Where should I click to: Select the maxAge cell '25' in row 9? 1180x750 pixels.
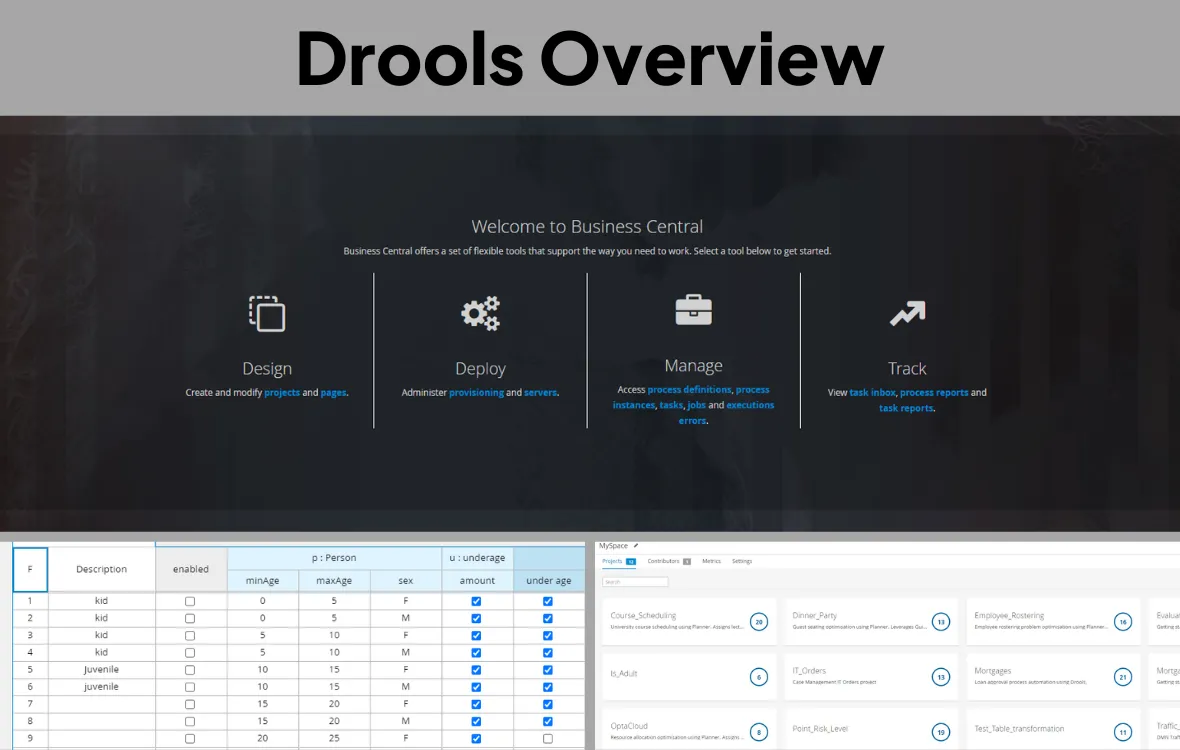[x=334, y=739]
